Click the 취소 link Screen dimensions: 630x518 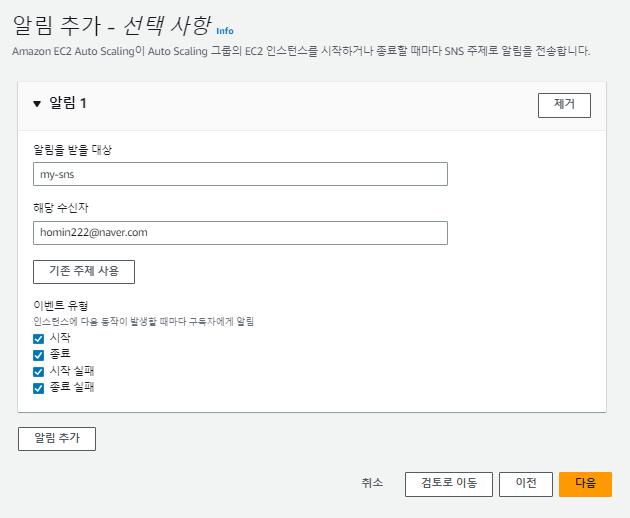click(372, 483)
